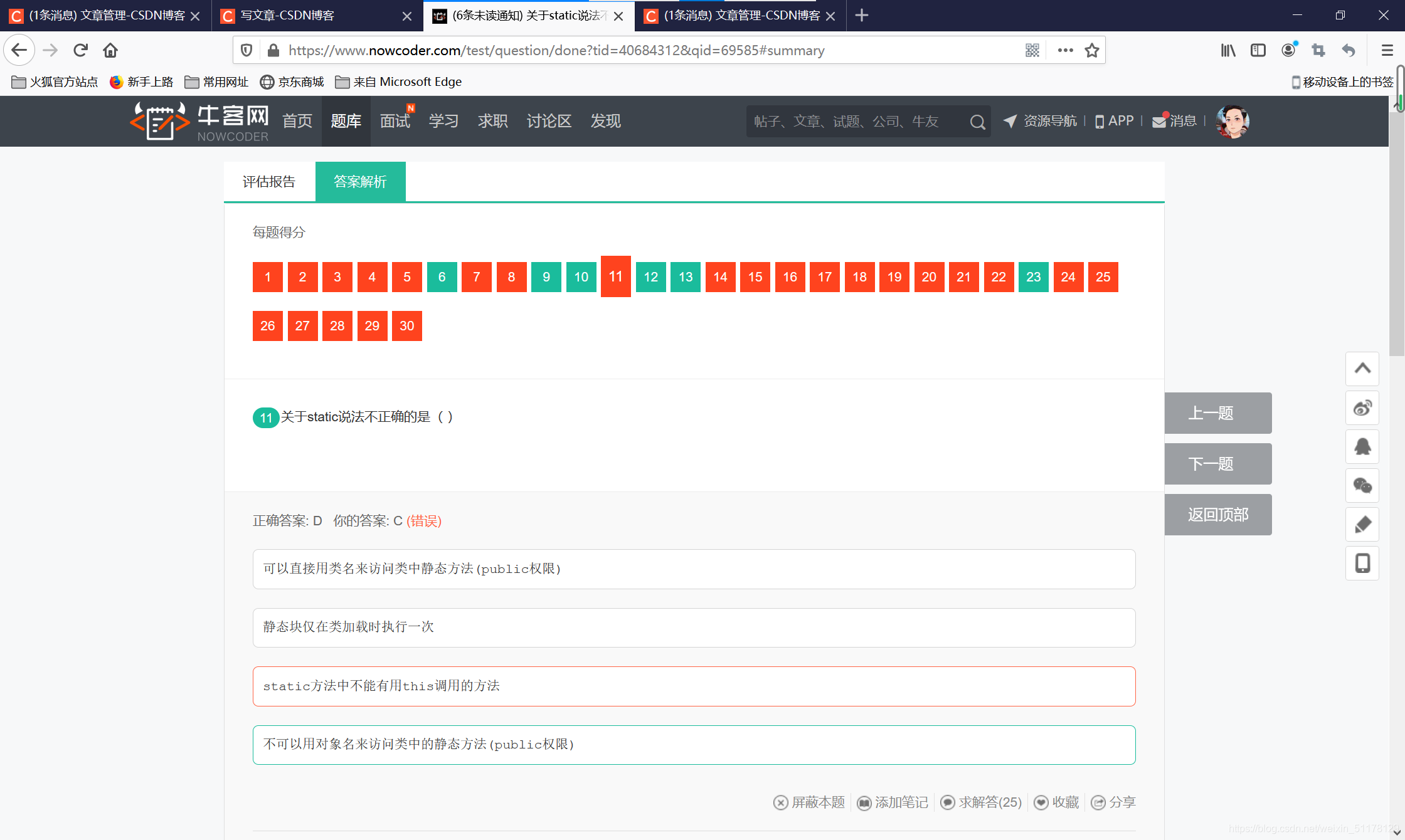Open the QR code icon in address bar
The width and height of the screenshot is (1405, 840).
pos(1032,50)
